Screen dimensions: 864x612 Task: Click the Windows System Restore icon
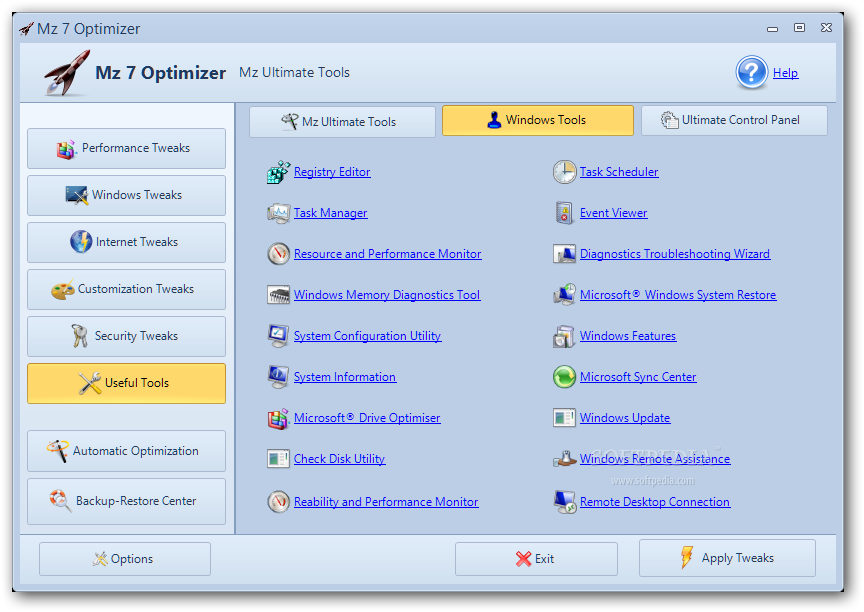[x=564, y=295]
